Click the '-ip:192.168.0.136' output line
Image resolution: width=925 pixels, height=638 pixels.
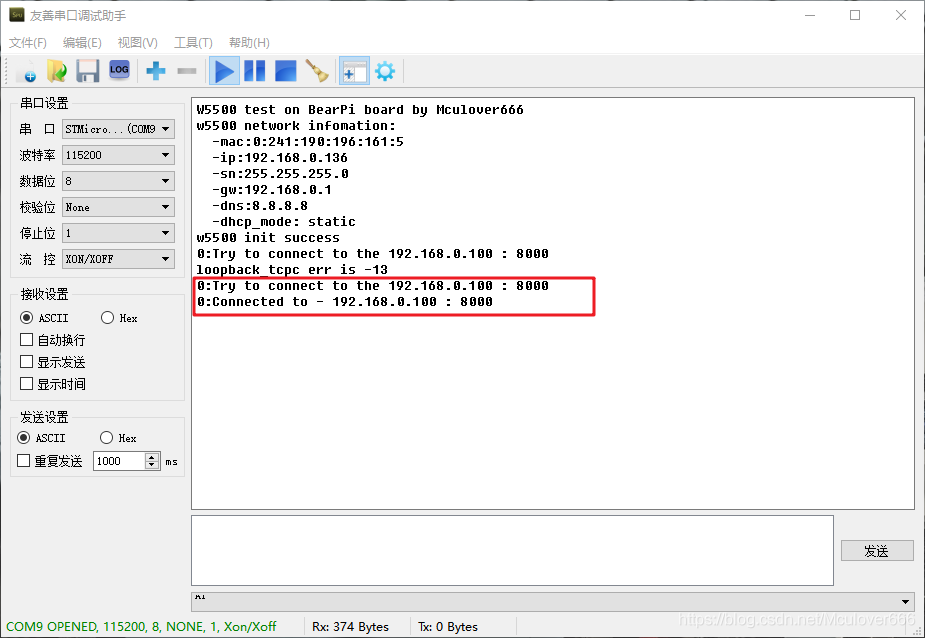click(x=280, y=158)
